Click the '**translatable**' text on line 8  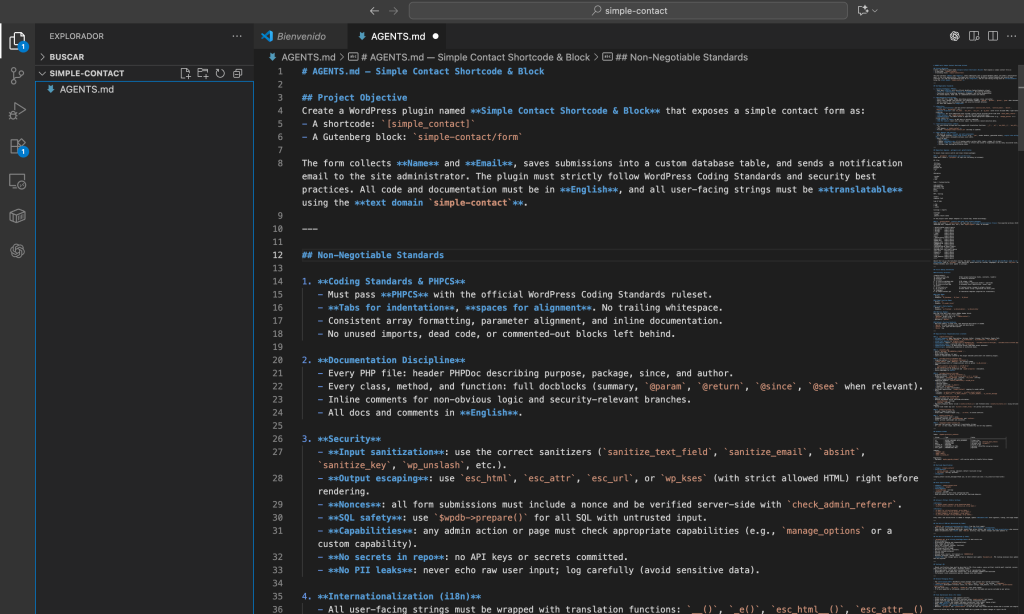(x=860, y=189)
